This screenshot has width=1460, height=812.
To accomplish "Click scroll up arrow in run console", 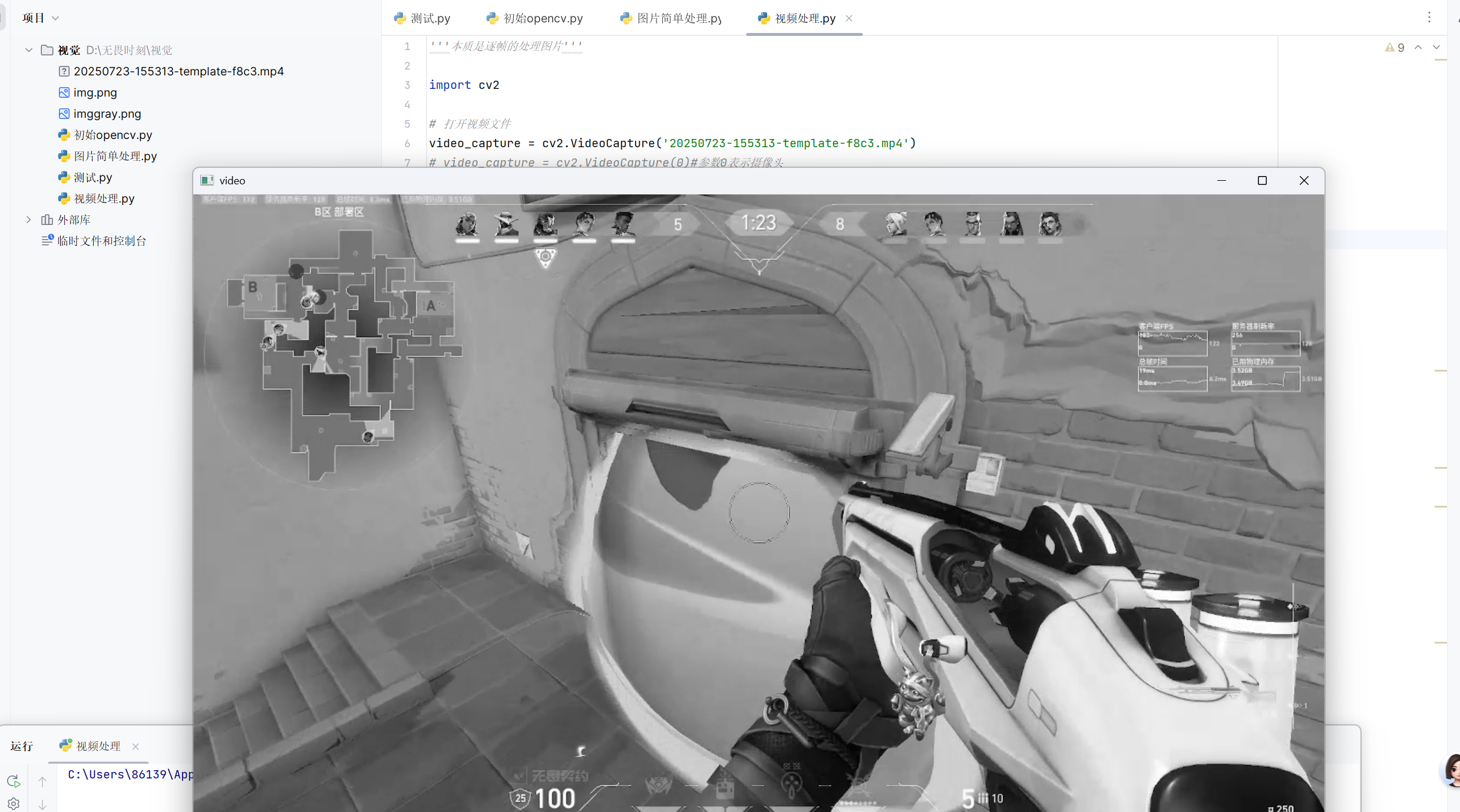I will click(42, 781).
